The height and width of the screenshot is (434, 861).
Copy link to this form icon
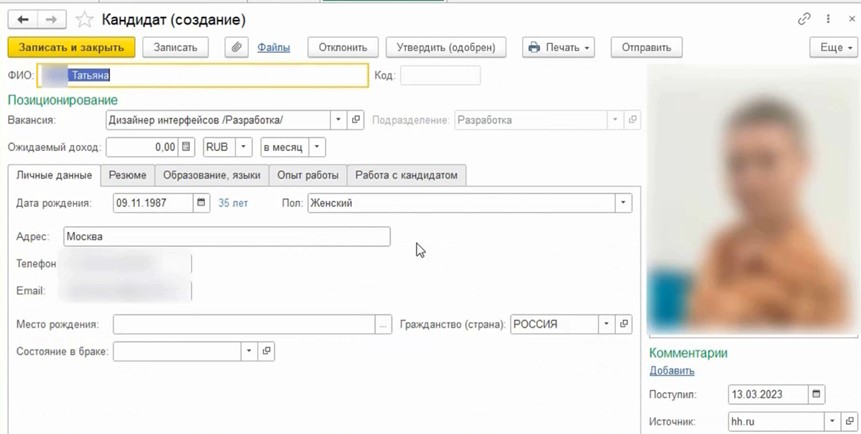tap(804, 19)
